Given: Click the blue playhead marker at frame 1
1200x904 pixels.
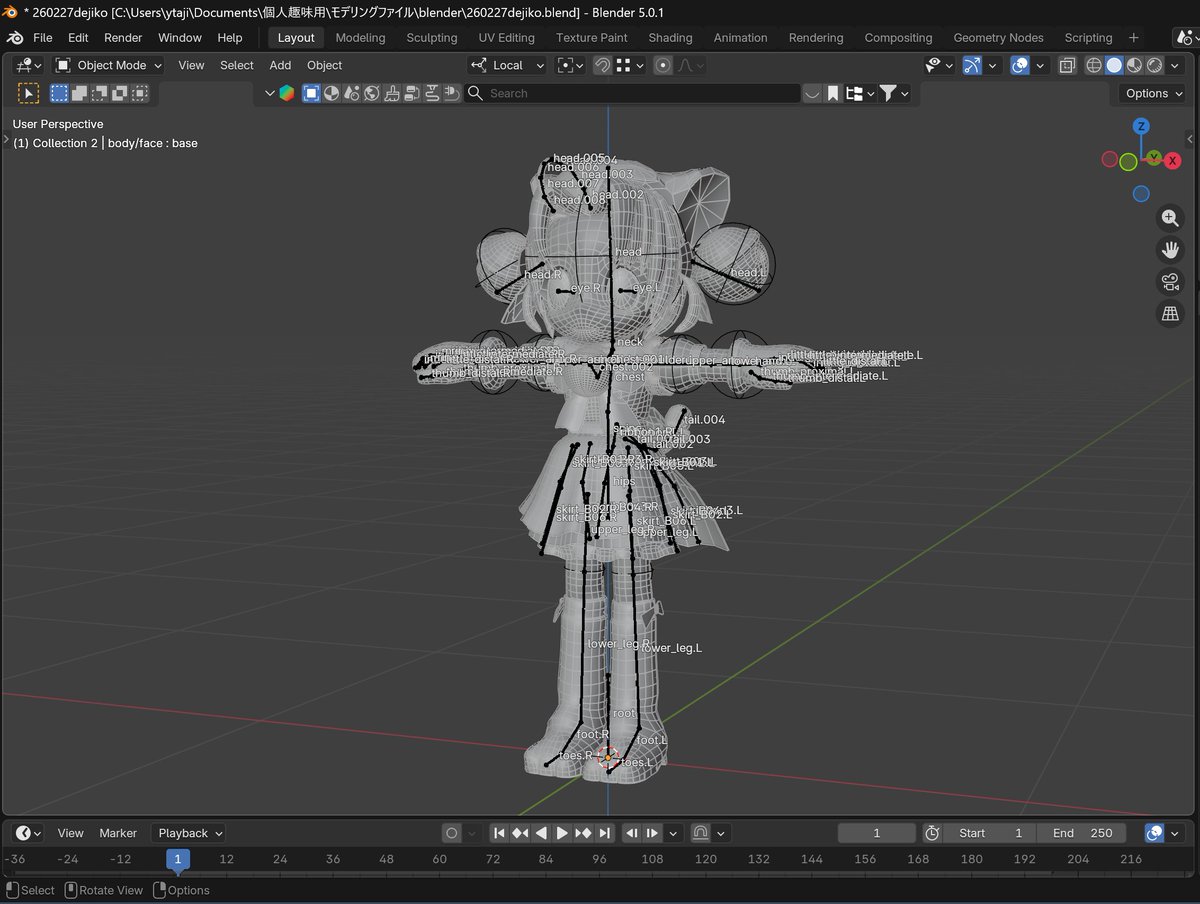Looking at the screenshot, I should pos(178,859).
